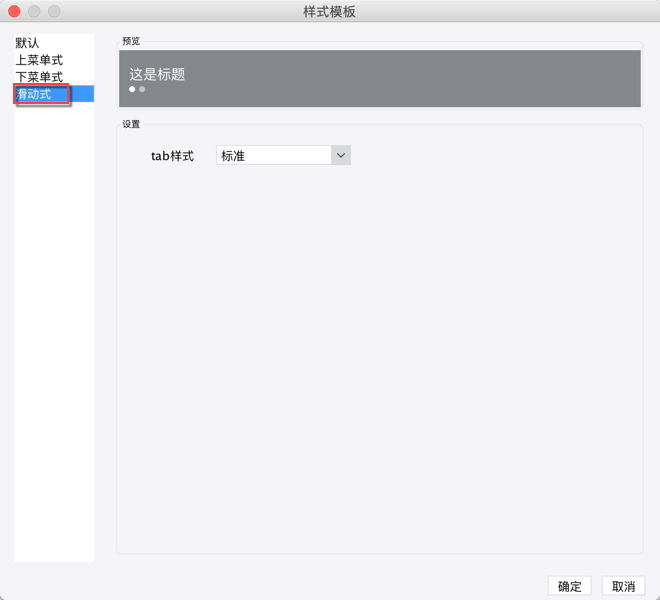Cancel the dialog using 取消
This screenshot has height=600, width=660.
[623, 586]
